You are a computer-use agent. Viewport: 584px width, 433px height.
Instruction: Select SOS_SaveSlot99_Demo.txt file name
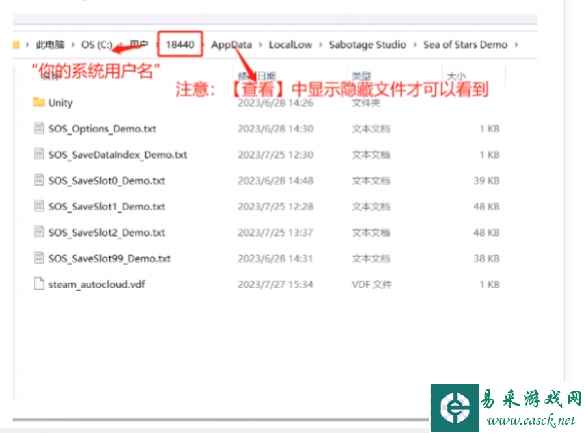(x=110, y=258)
